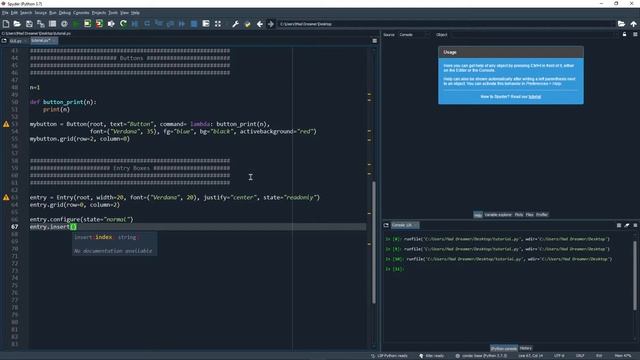Switch to the Files tab

coord(529,215)
